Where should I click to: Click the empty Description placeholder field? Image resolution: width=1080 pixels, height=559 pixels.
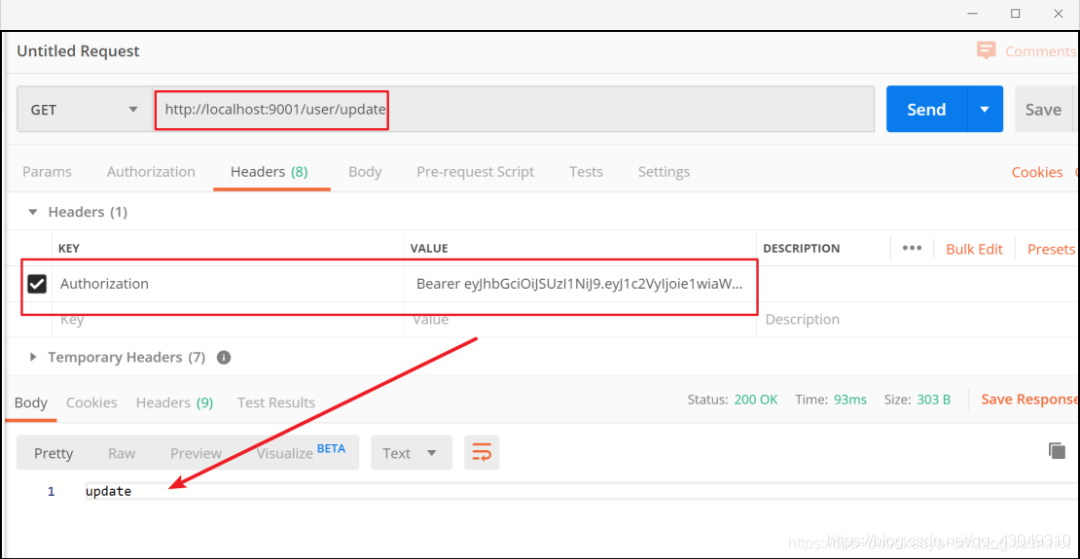916,319
